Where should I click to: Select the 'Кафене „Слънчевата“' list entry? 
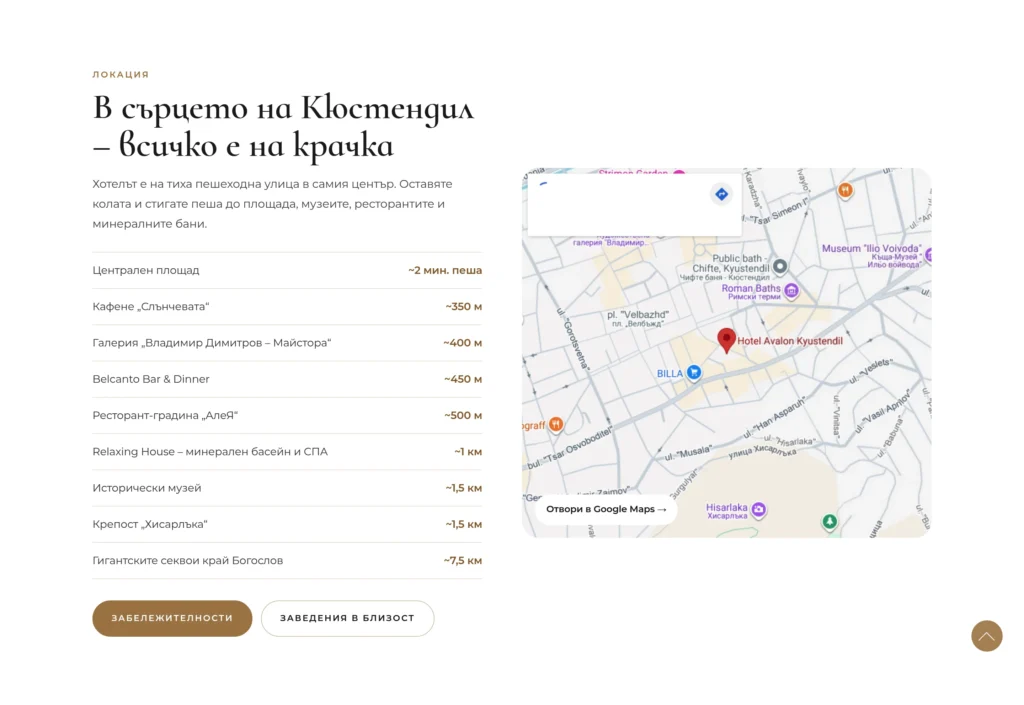[287, 307]
